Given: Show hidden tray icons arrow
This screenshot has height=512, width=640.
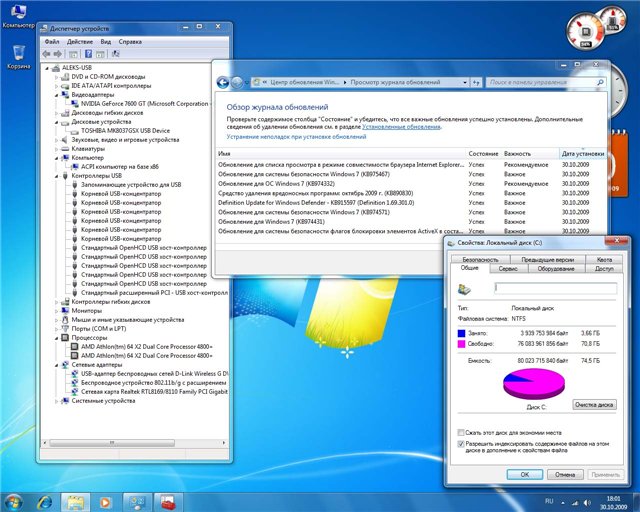Looking at the screenshot, I should (x=563, y=503).
